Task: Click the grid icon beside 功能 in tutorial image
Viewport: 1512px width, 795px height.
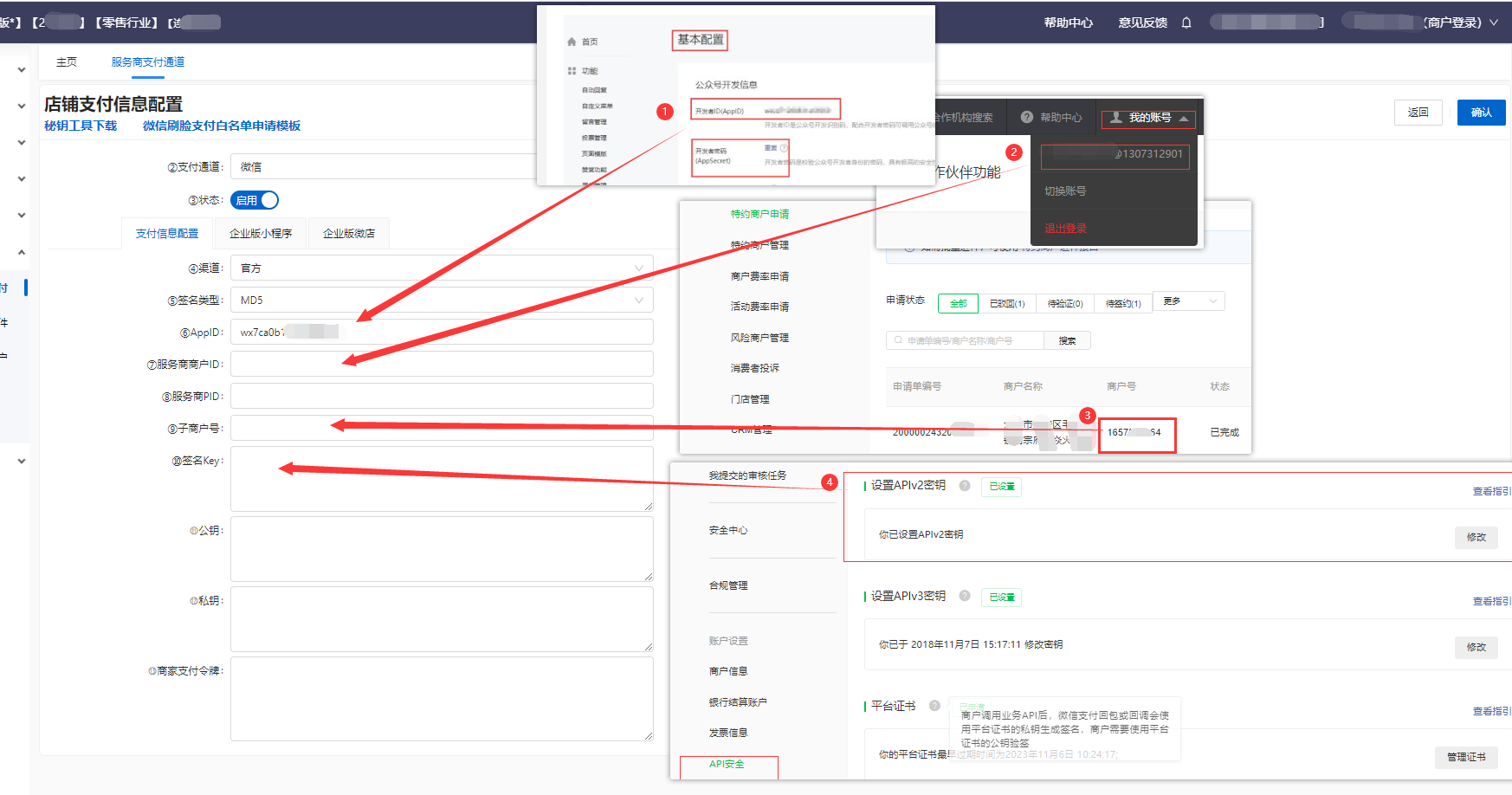Action: (572, 71)
